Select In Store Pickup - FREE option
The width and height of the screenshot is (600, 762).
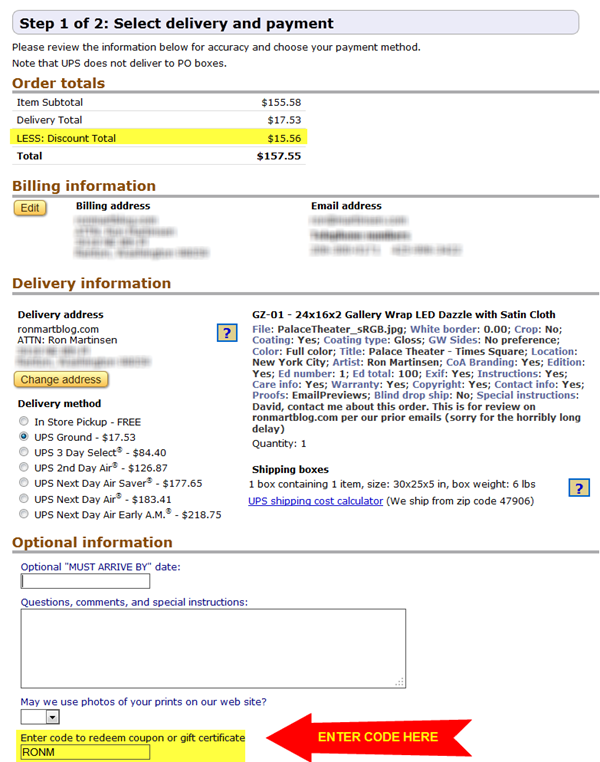point(25,422)
